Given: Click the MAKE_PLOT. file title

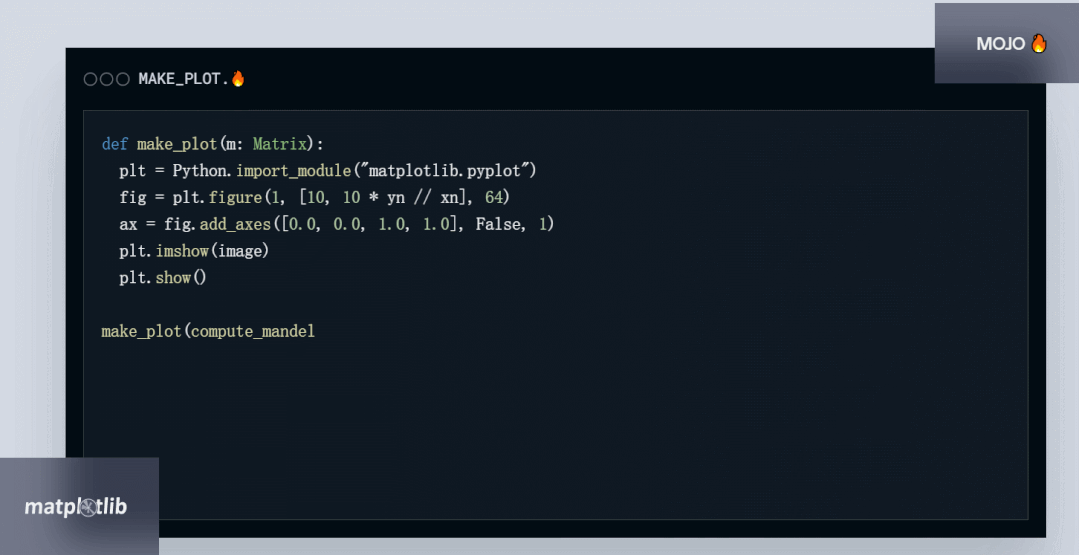Looking at the screenshot, I should click(x=184, y=79).
